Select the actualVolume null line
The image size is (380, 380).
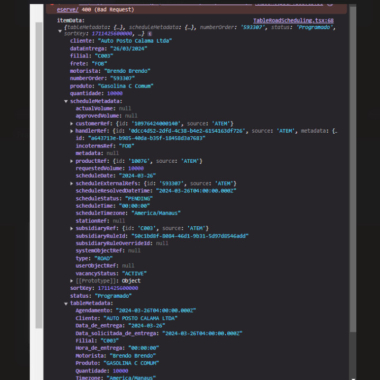pyautogui.click(x=104, y=108)
